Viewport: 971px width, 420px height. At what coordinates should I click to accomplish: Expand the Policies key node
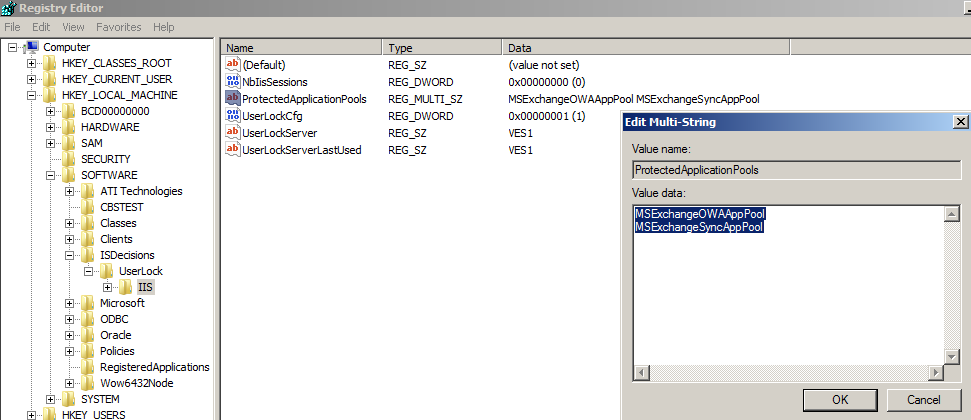point(69,351)
